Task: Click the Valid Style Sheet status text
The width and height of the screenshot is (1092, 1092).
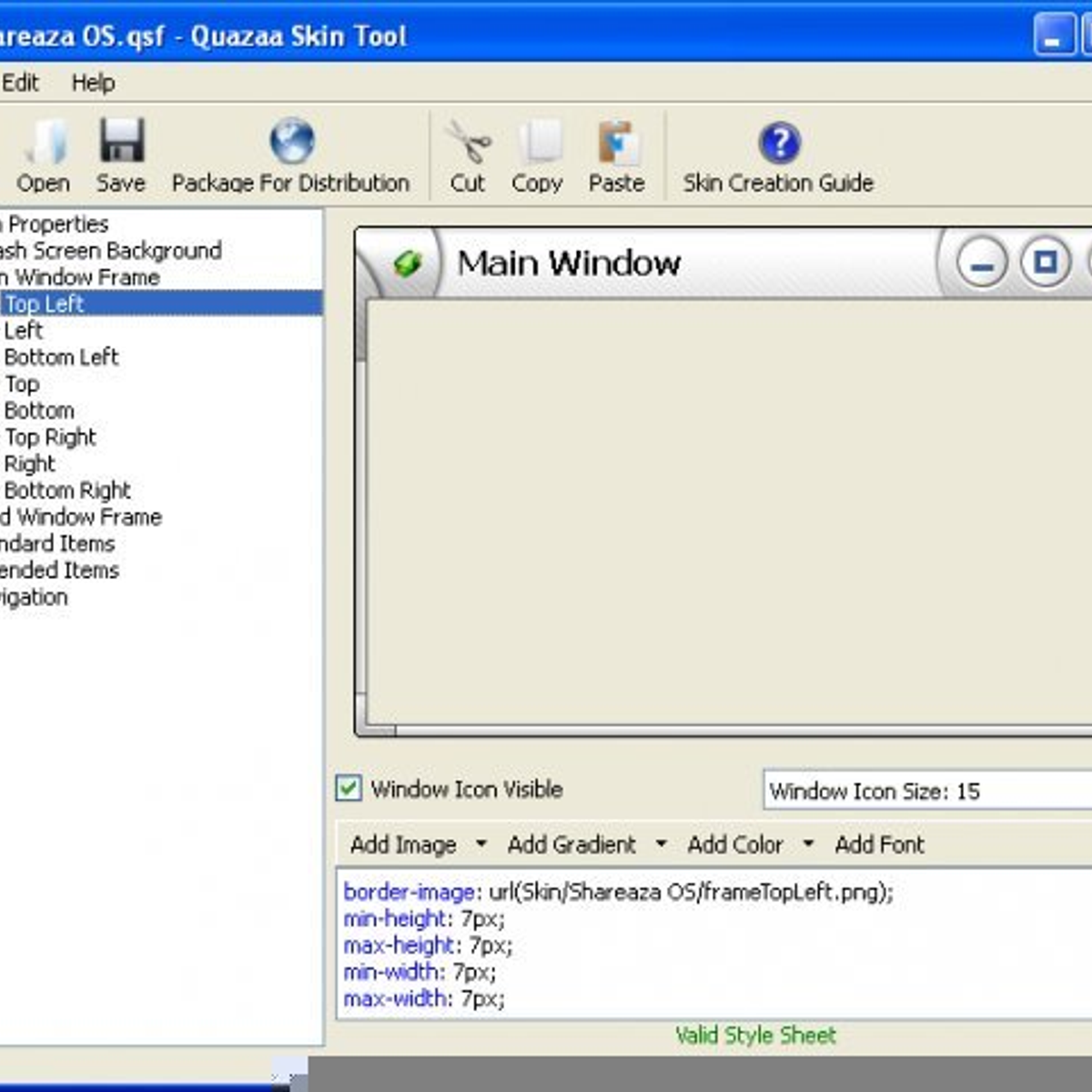Action: 755,1036
